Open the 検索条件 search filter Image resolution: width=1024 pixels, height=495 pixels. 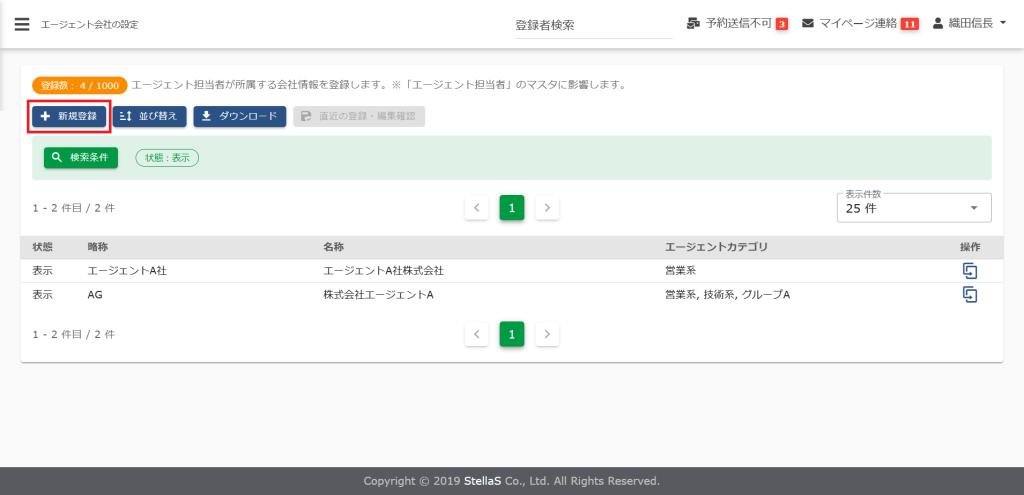pyautogui.click(x=81, y=158)
